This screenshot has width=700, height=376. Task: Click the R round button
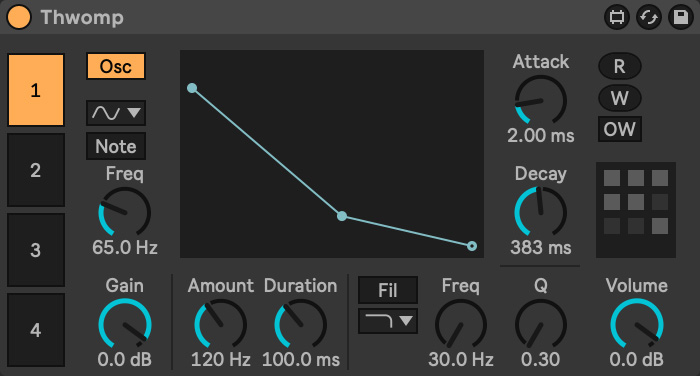(620, 67)
